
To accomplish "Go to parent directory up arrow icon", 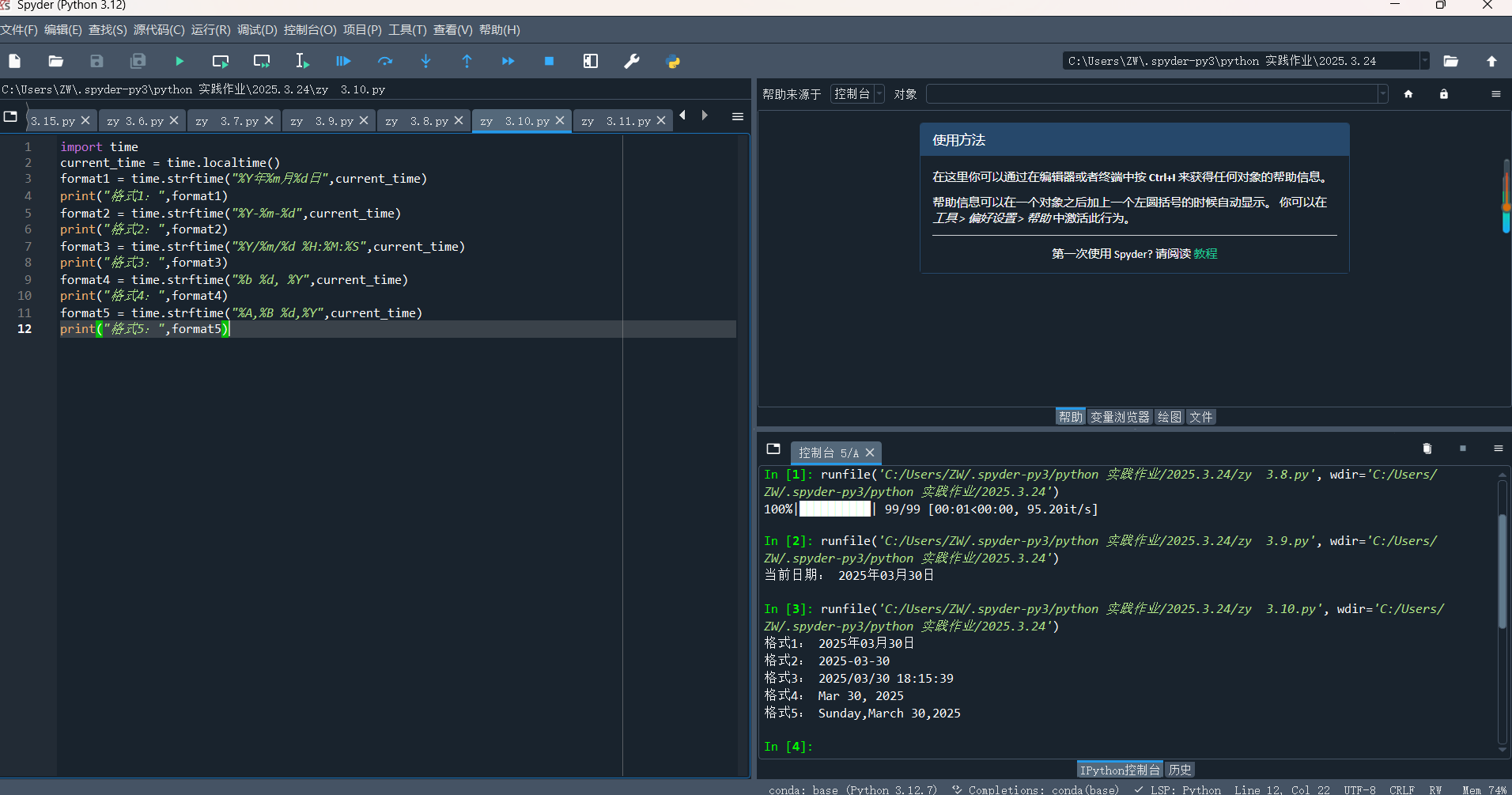I will point(1491,61).
